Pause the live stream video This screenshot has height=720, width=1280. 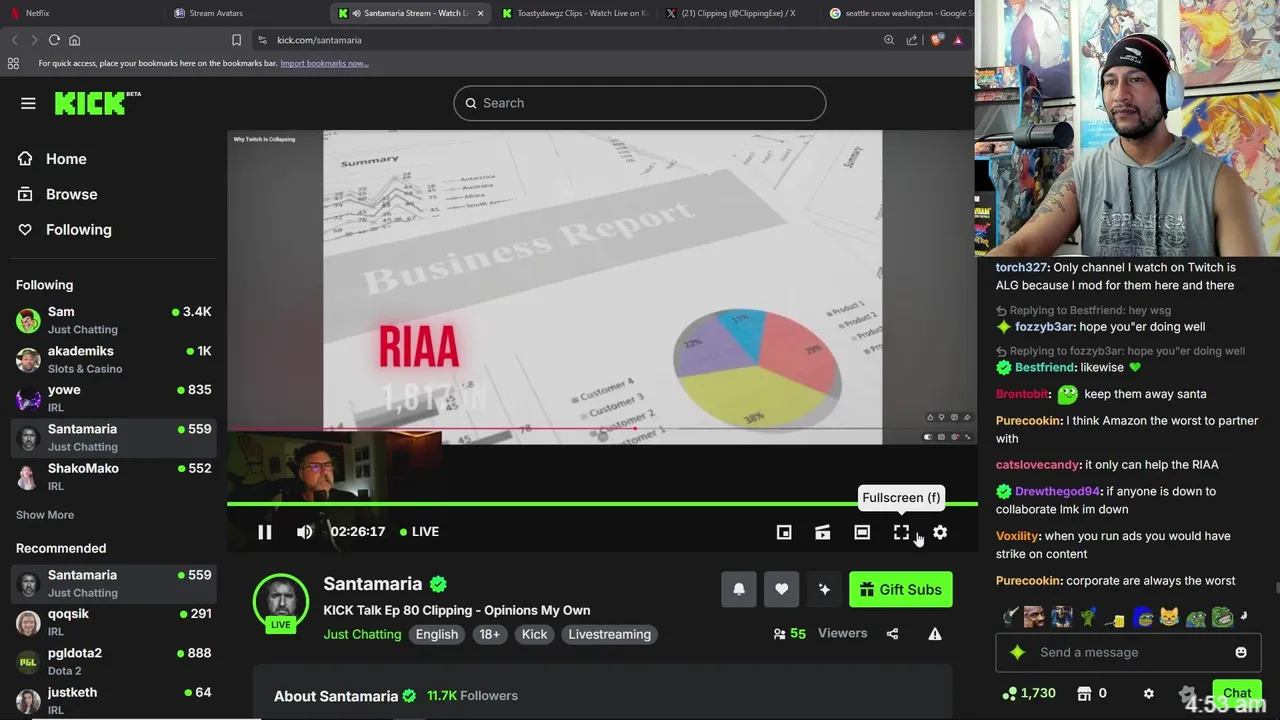(264, 532)
